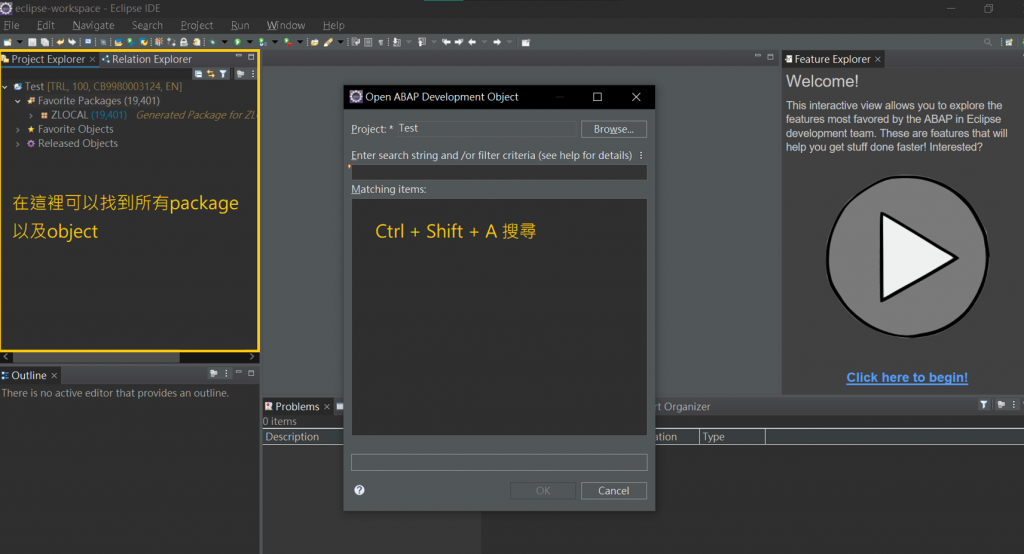Collapse all in Project Explorer
The width and height of the screenshot is (1024, 554).
198,74
